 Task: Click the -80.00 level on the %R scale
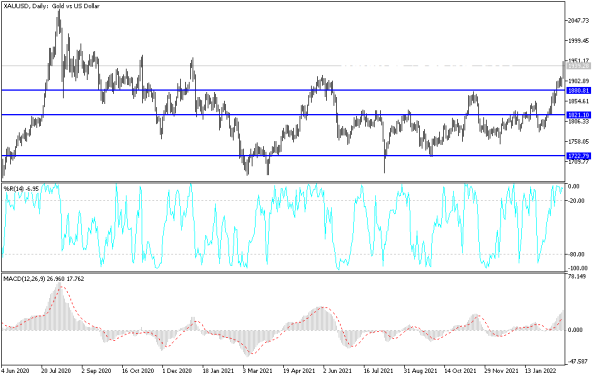point(576,254)
